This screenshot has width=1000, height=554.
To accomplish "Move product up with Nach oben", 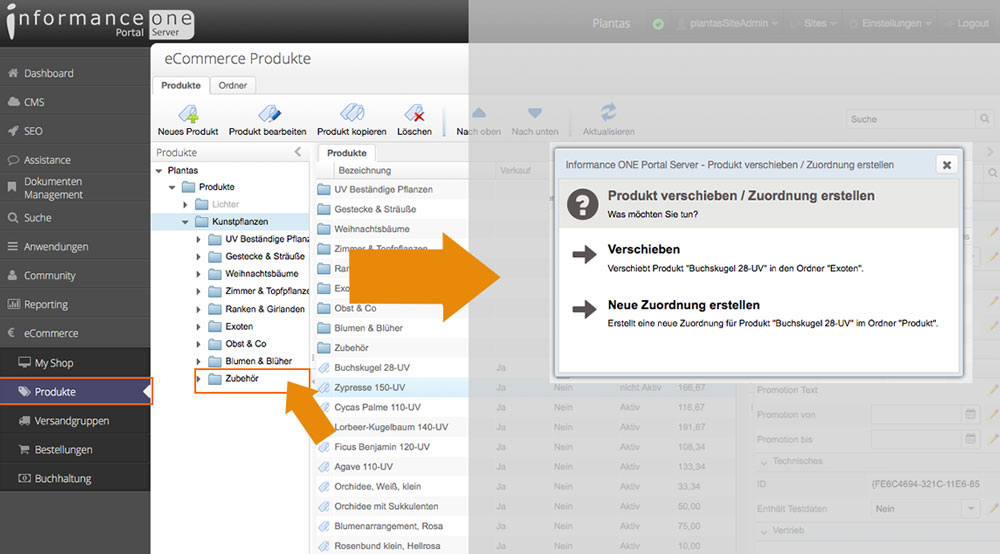I will point(478,114).
